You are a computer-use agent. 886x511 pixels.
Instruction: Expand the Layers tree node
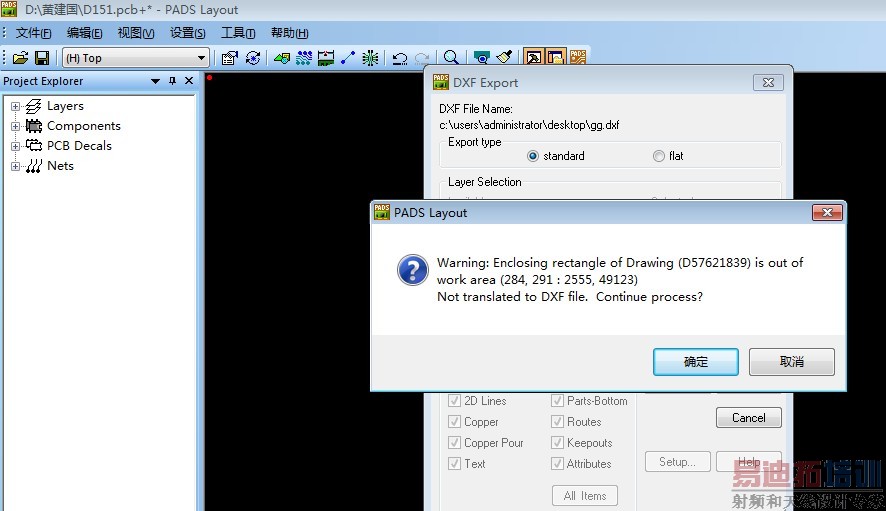[16, 106]
